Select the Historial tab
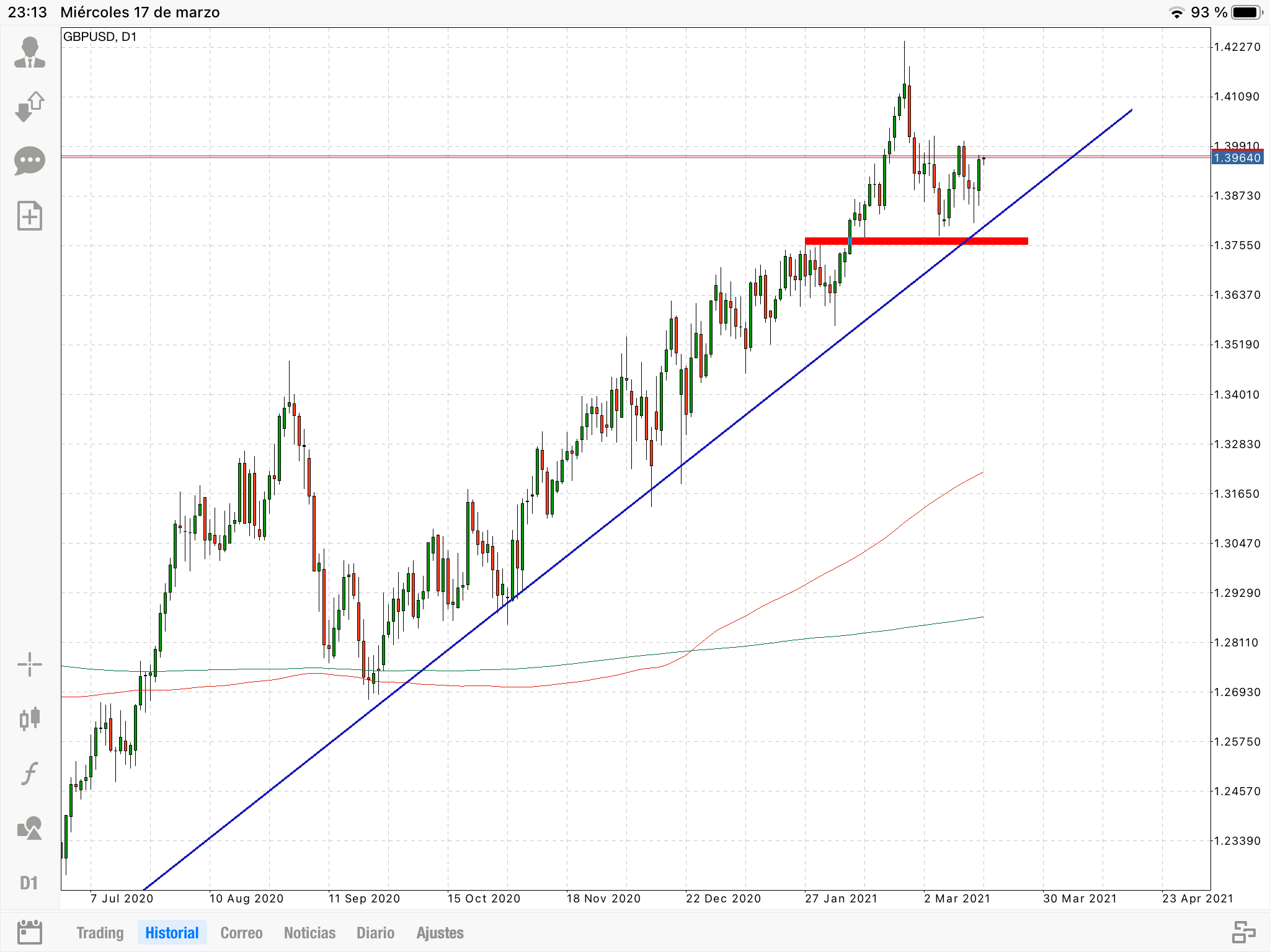 pos(172,933)
